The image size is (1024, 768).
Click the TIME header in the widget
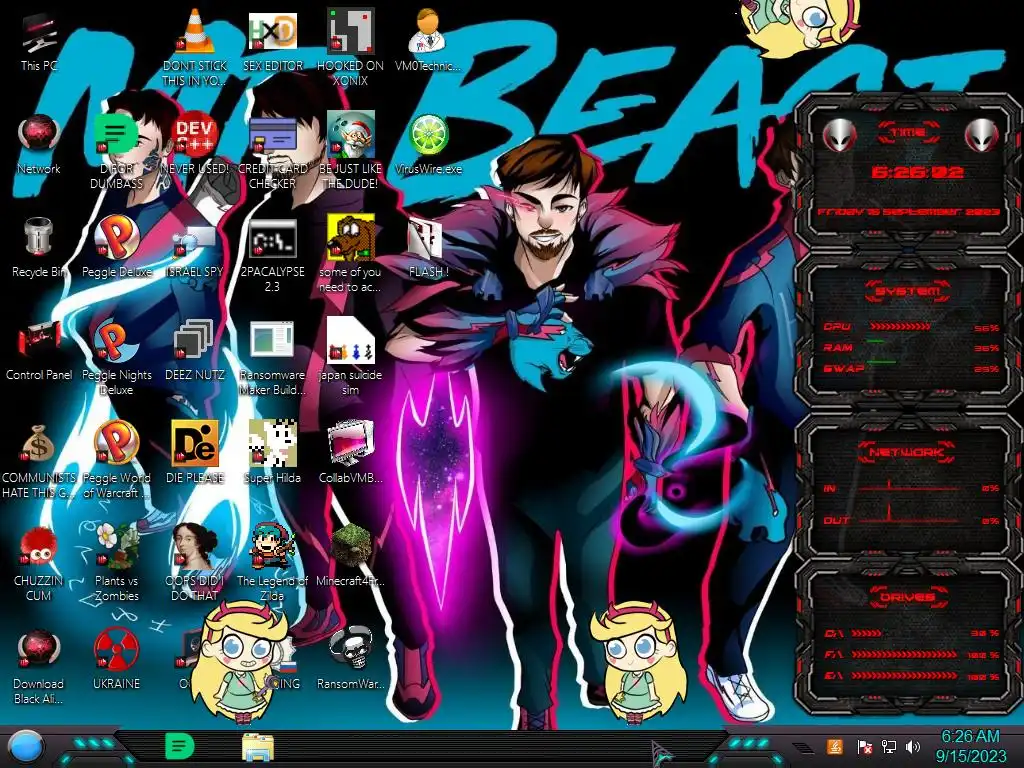click(x=908, y=133)
